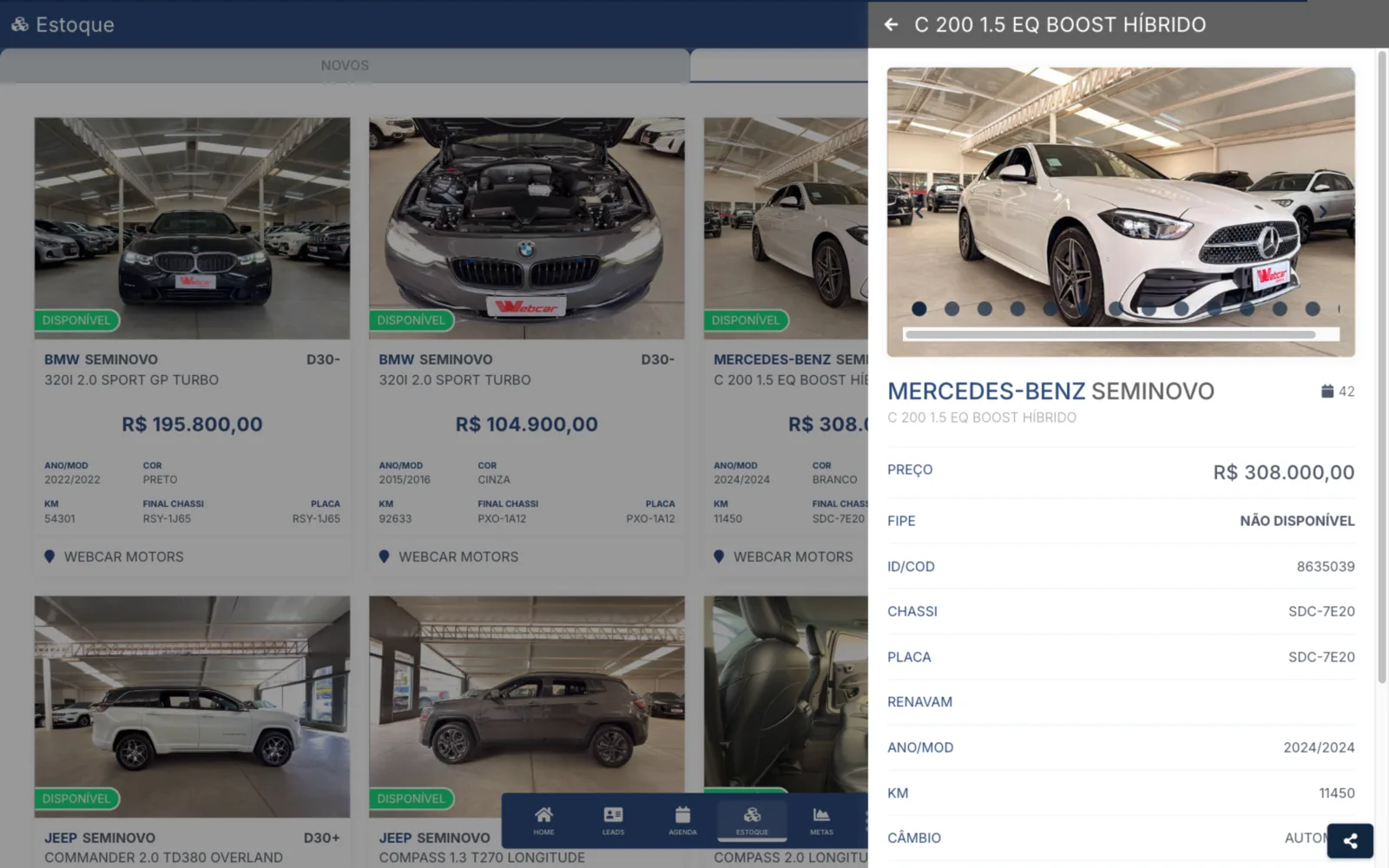
Task: Click WEBCAR MOTORS on the 2015/2016 BMW card
Action: click(458, 556)
